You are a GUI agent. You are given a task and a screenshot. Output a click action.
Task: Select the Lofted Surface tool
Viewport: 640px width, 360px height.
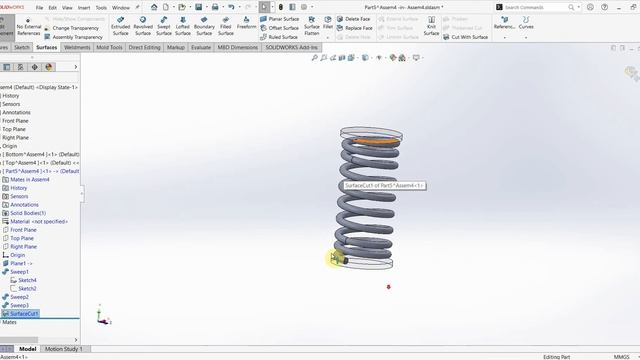coord(183,26)
